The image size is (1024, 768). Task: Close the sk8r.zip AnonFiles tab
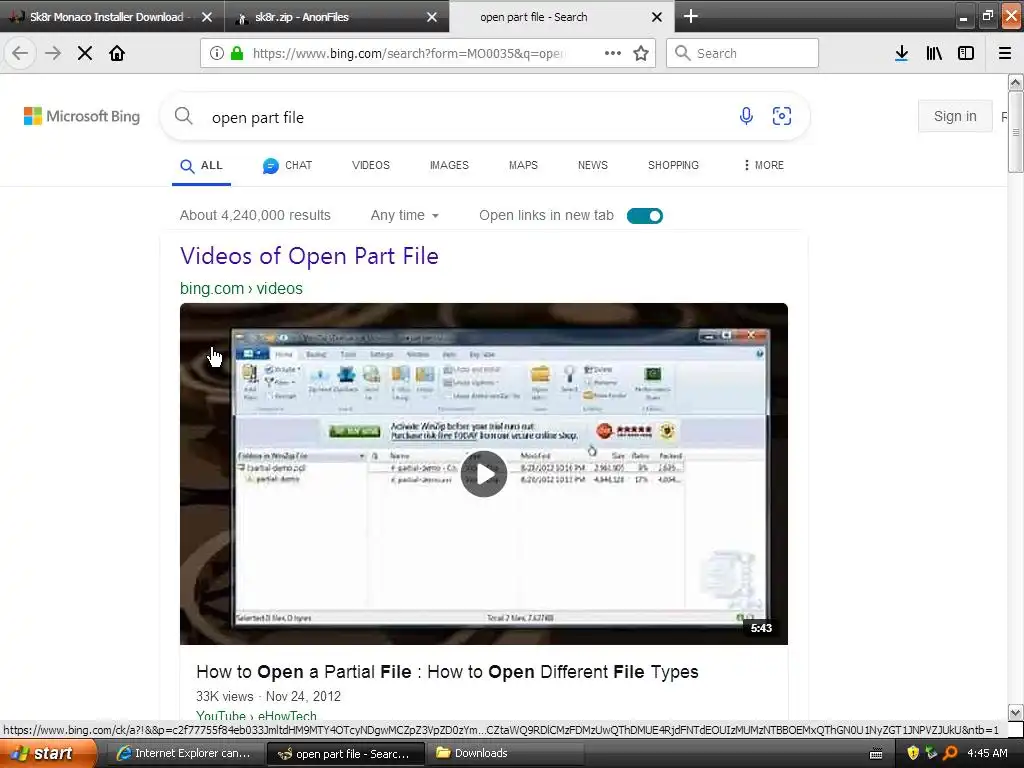click(x=432, y=17)
